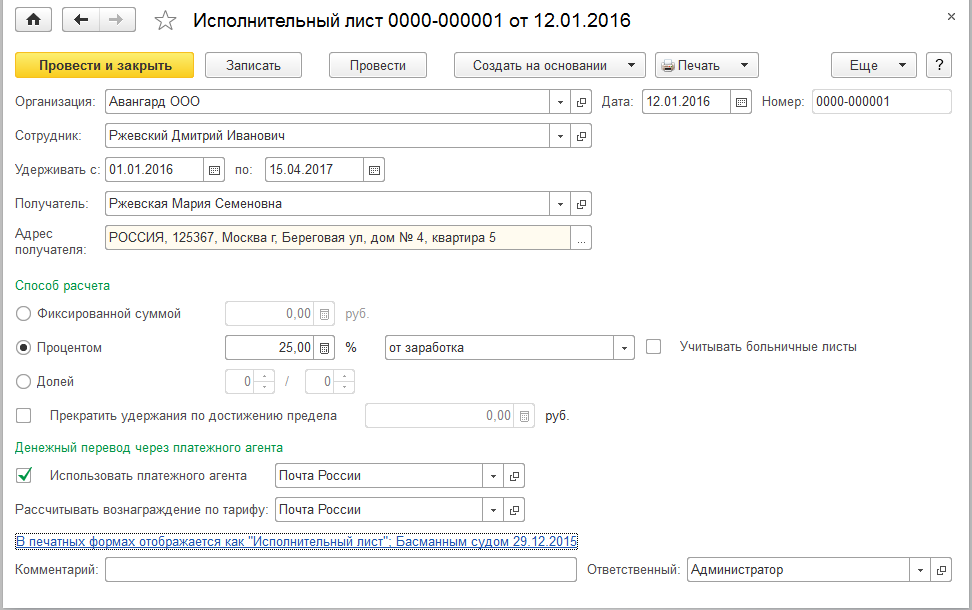Adjust the Долей denominator stepper
972x610 pixels.
tap(344, 381)
